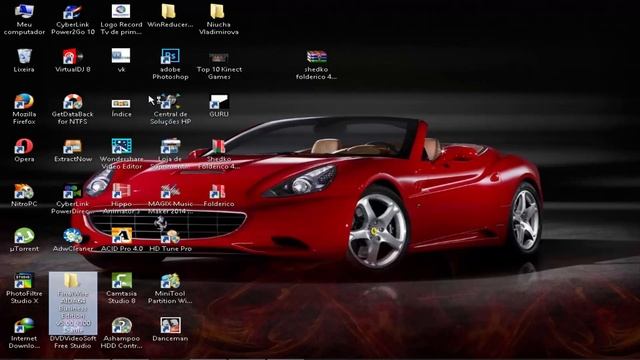Click the Logo Record Tv file icon
The height and width of the screenshot is (360, 640).
click(x=121, y=11)
